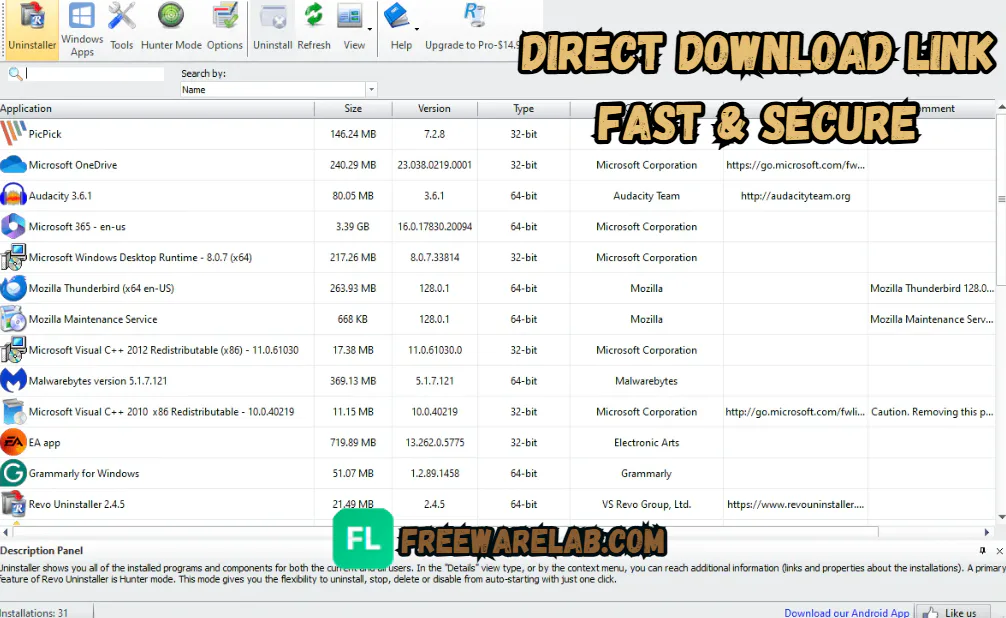Switch to the Windows Apps tab

82,27
